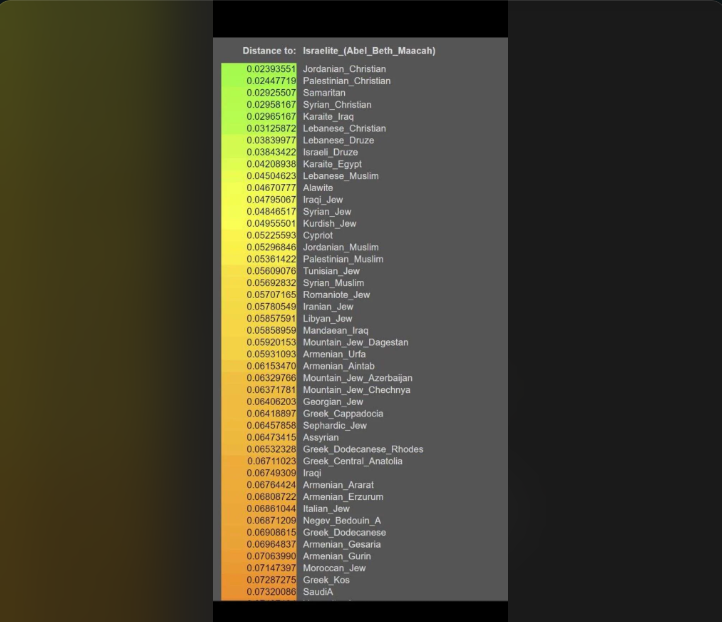Click Israeli_Druze population name
Screen dimensions: 722x622
[x=330, y=152]
